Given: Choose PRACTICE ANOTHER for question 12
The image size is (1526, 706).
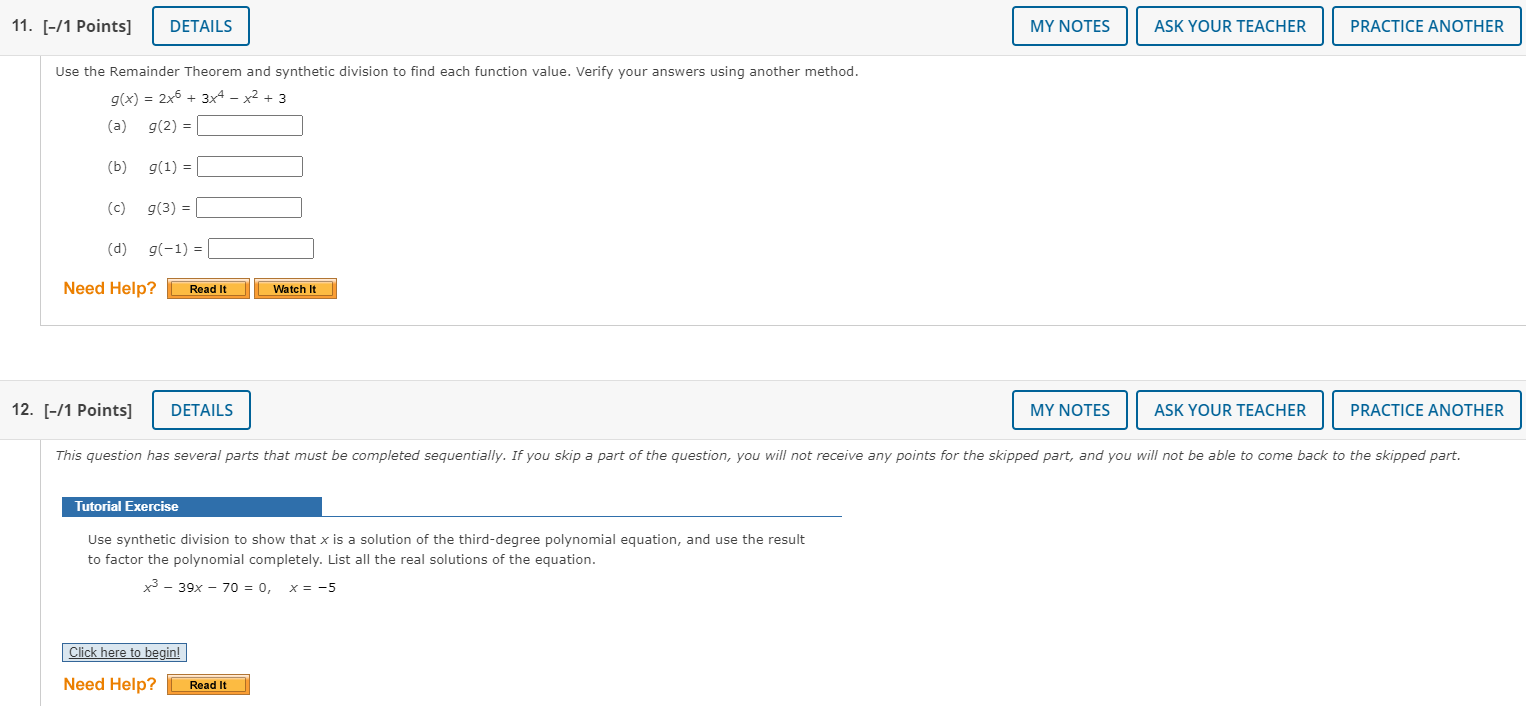Looking at the screenshot, I should [1427, 410].
